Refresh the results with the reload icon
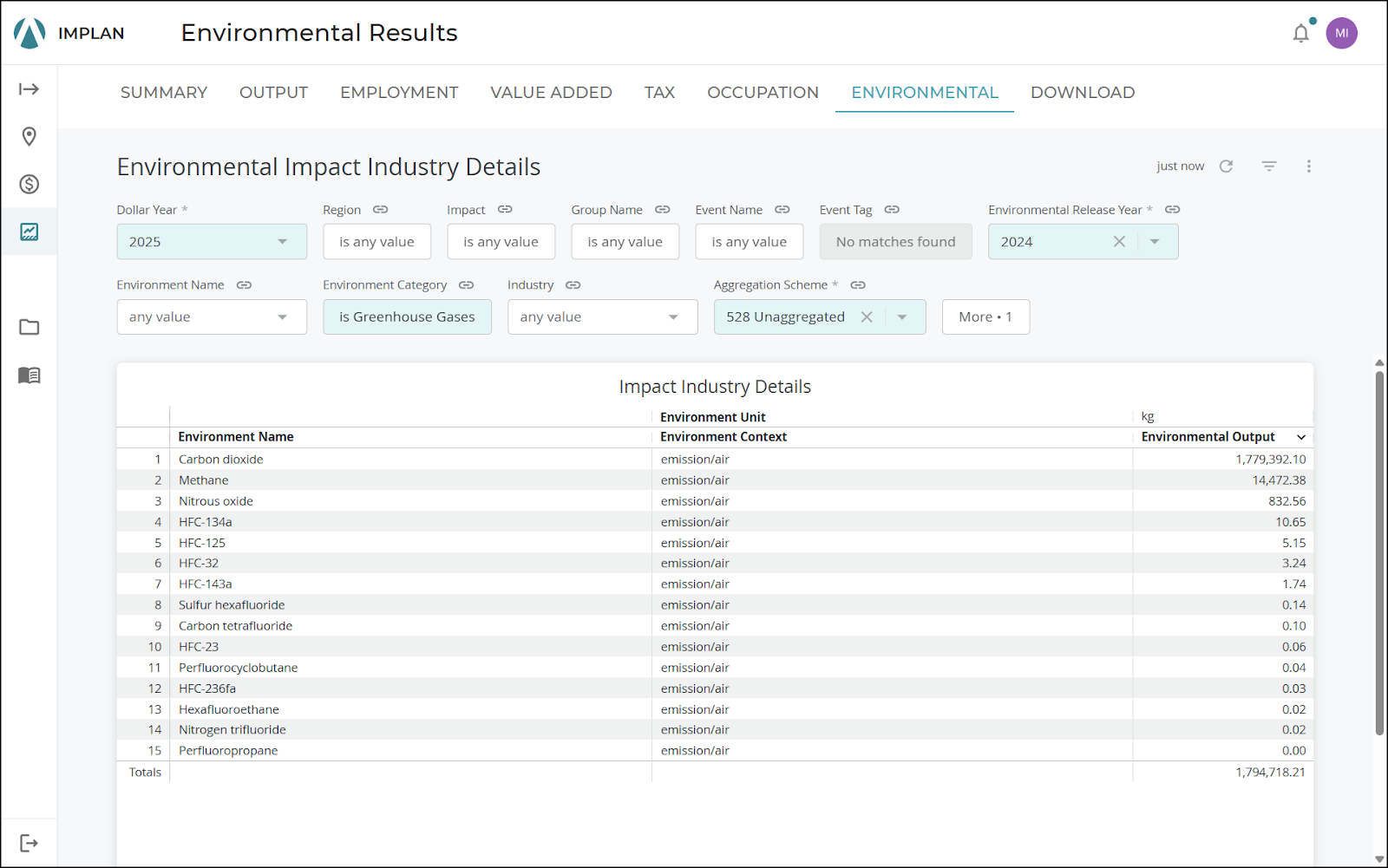 [x=1226, y=166]
